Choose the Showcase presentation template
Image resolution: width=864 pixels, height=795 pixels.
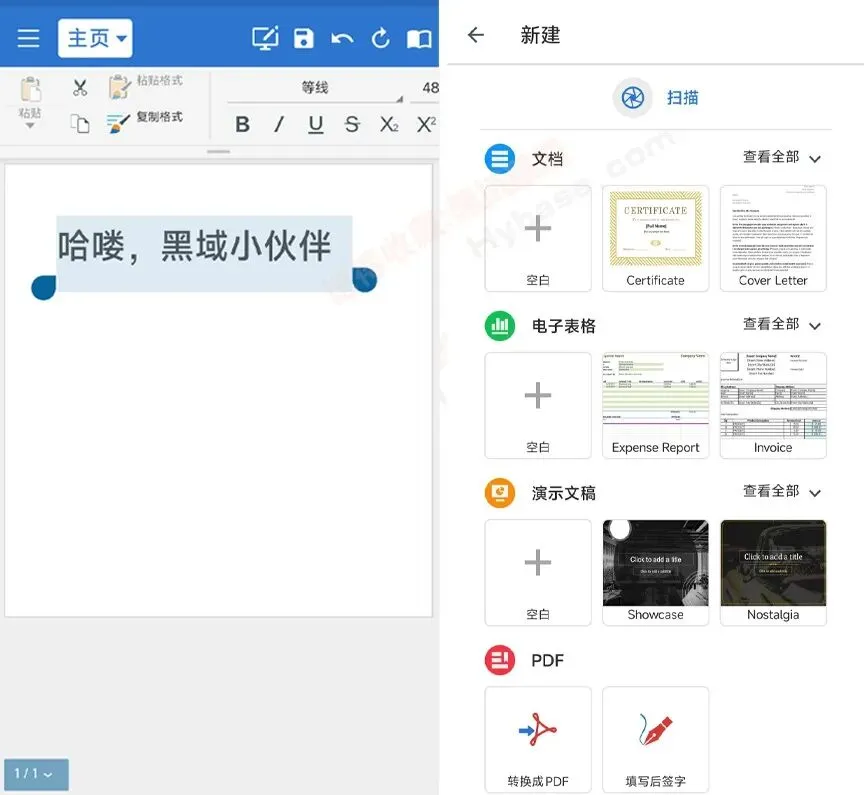655,572
